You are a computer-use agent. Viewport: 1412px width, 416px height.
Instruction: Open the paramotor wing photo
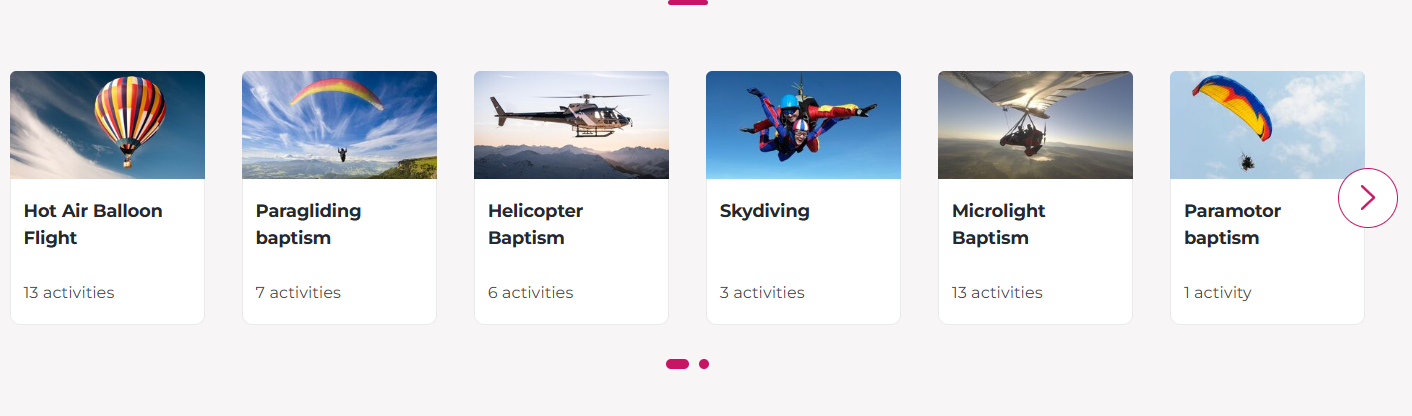[1267, 125]
